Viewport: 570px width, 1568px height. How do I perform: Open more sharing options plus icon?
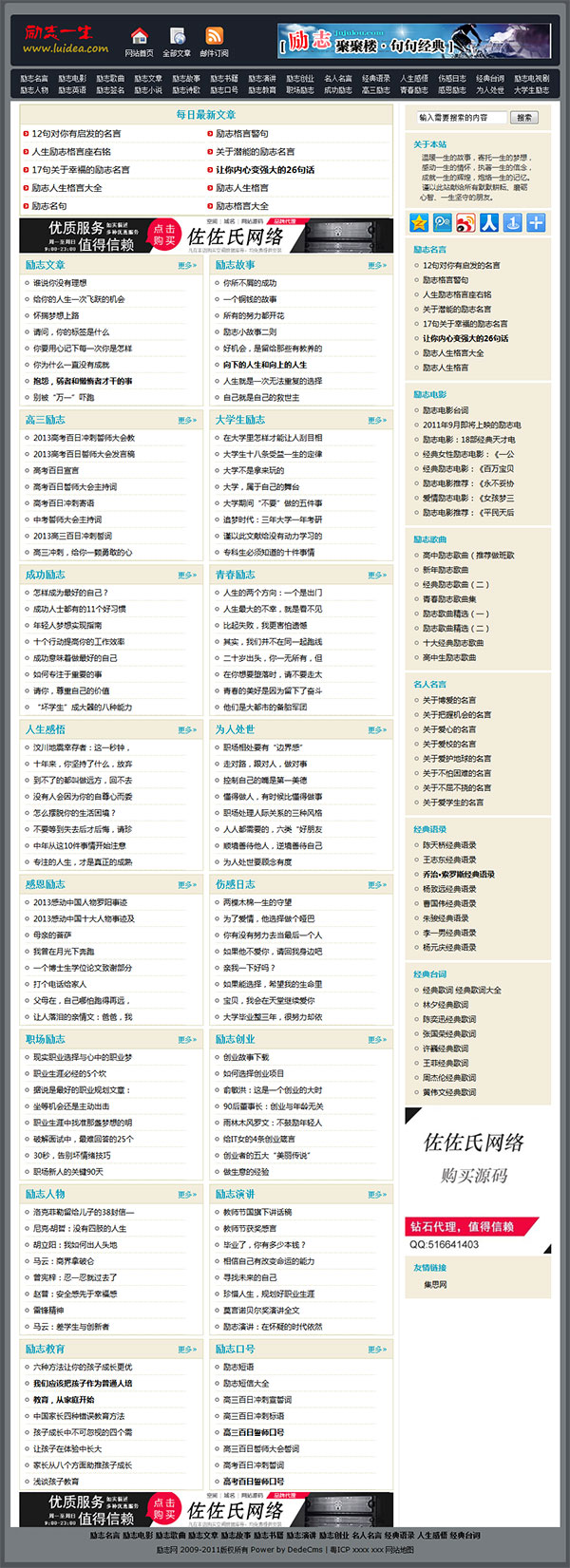coord(537,222)
